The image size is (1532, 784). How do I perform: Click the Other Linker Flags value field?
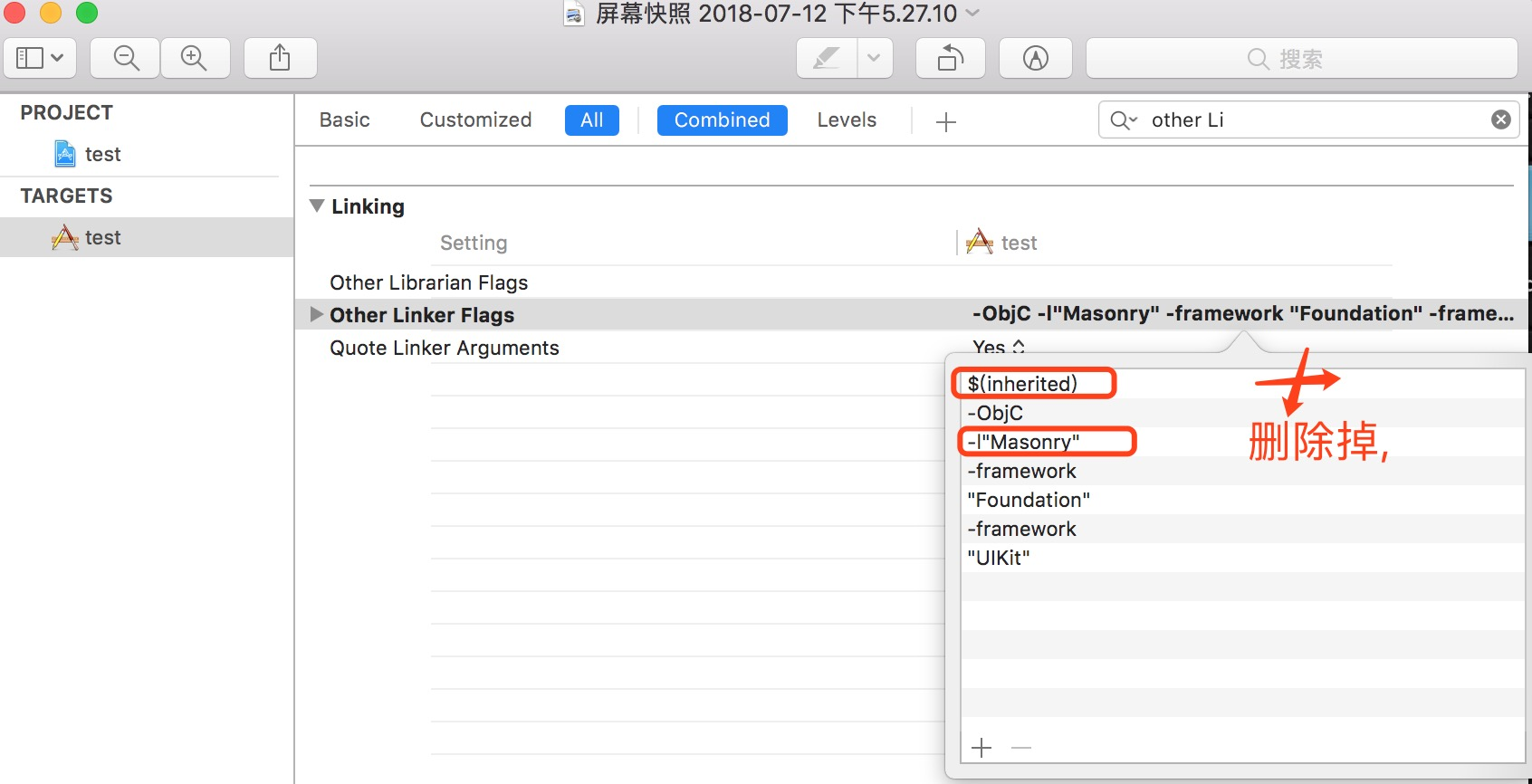(1242, 314)
